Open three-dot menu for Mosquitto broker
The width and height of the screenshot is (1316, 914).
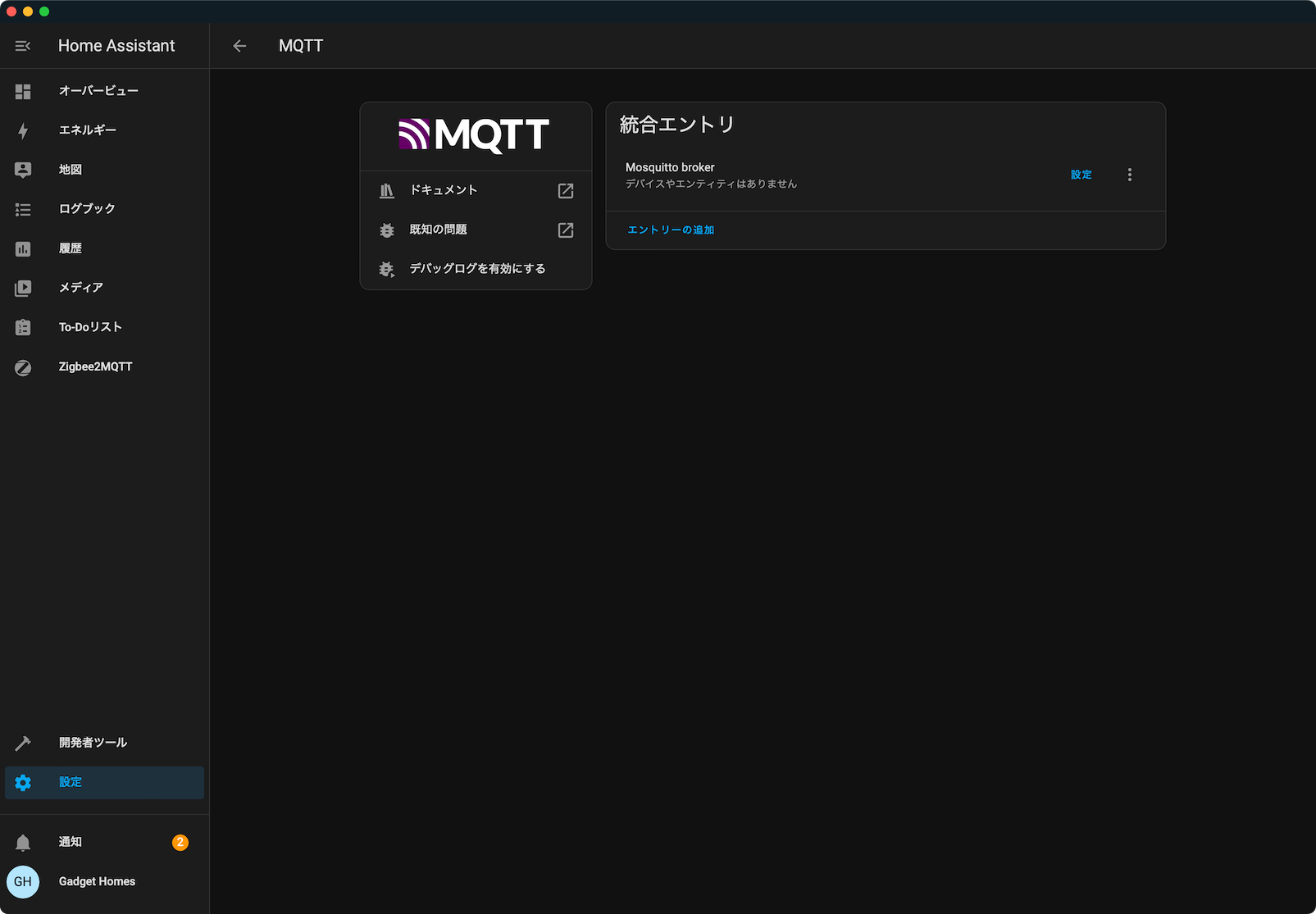[1130, 175]
